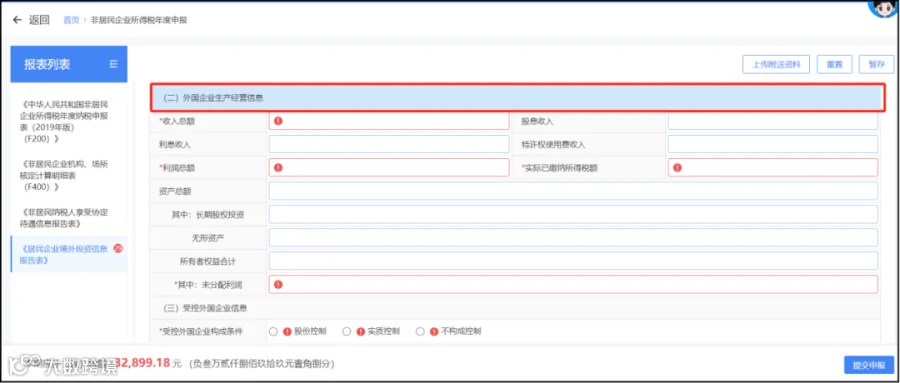The height and width of the screenshot is (383, 900).
Task: Click the 上传附送资料 button
Action: click(776, 64)
